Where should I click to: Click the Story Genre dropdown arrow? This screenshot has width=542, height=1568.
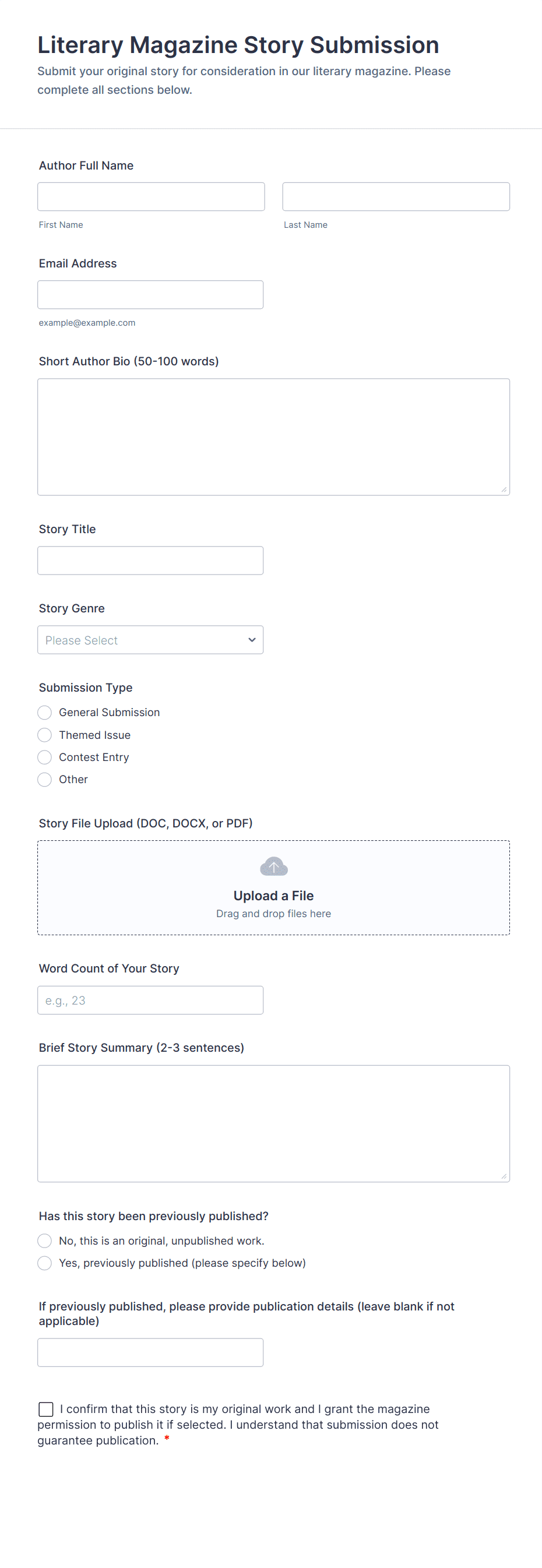[x=252, y=640]
